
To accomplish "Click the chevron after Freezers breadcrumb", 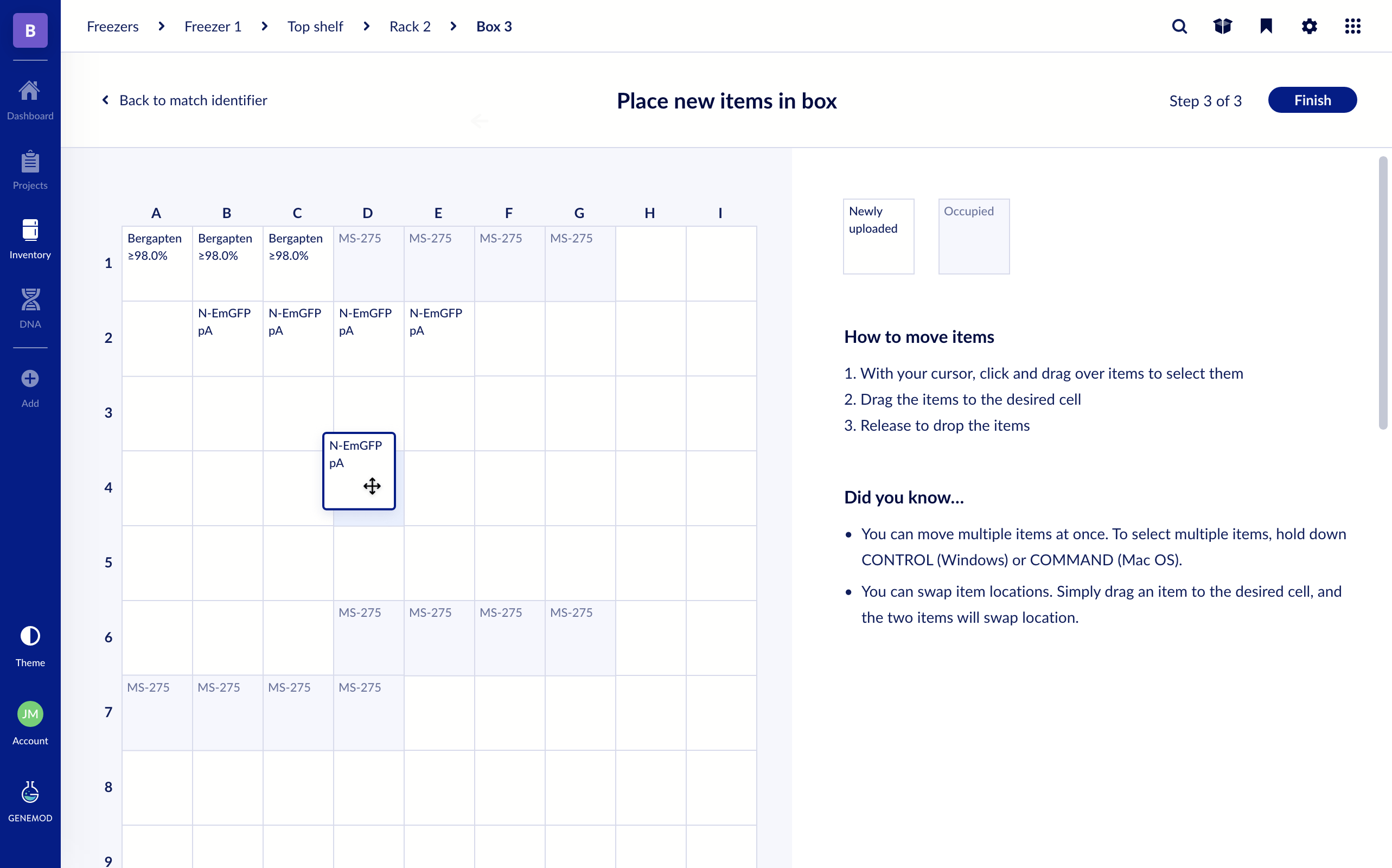I will 161,27.
